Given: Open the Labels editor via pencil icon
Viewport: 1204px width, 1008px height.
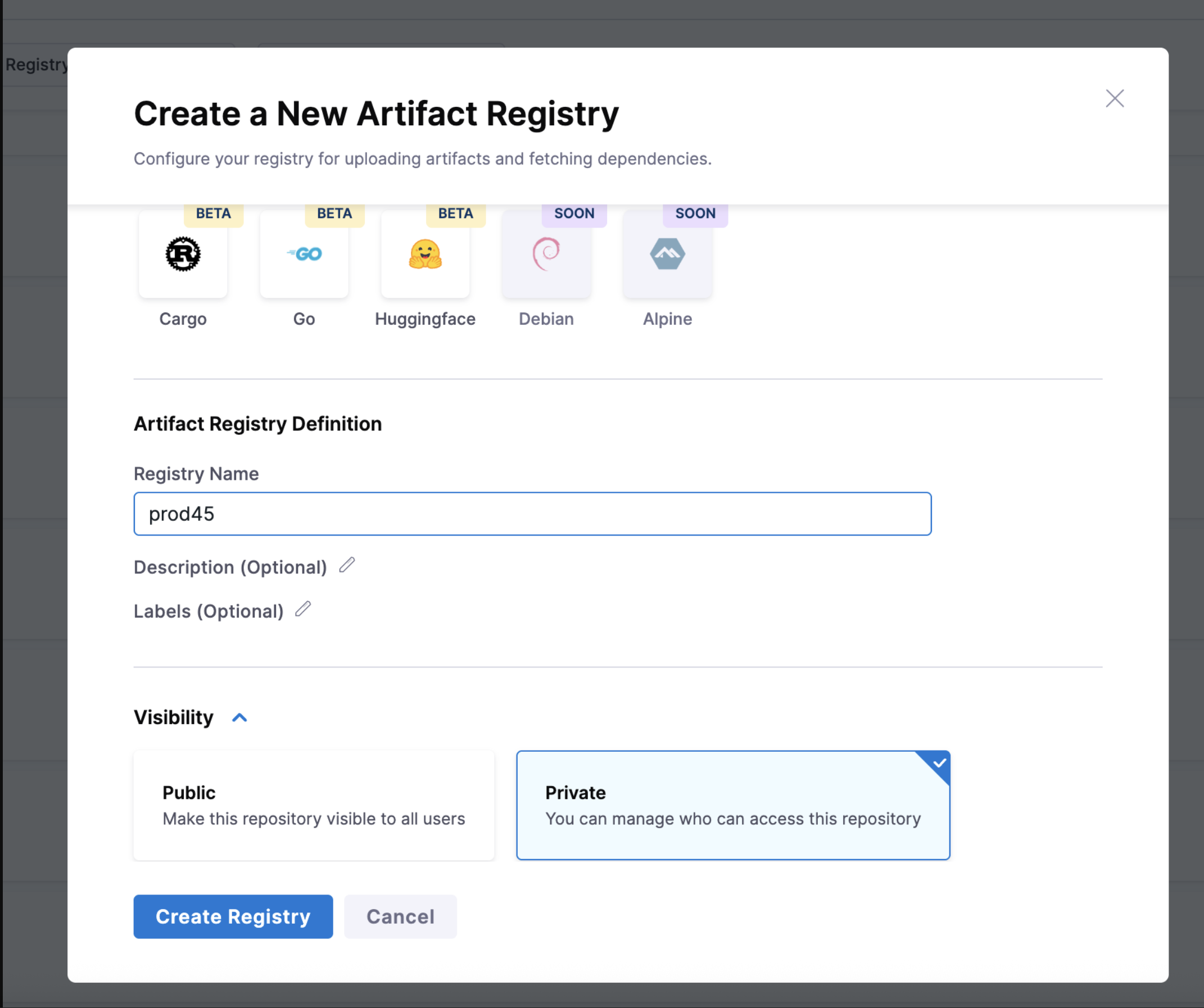Looking at the screenshot, I should 303,609.
